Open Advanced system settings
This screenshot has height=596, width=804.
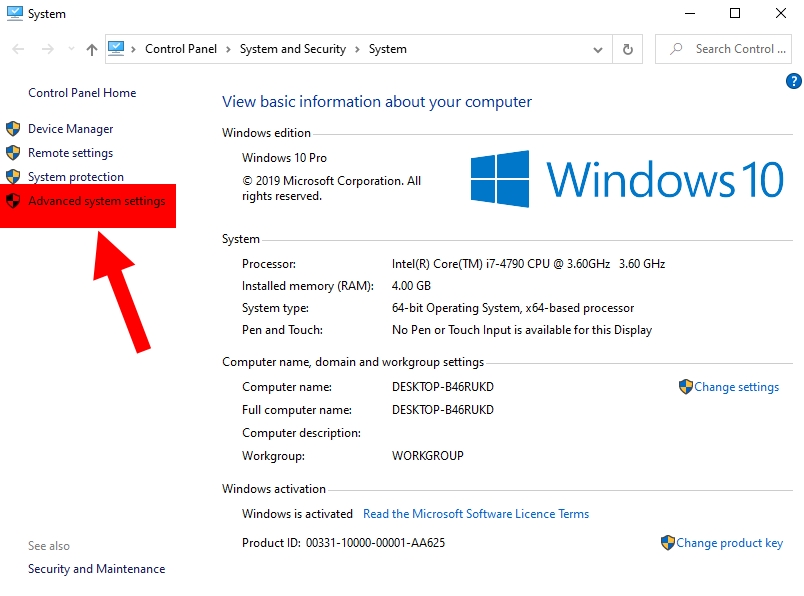pos(97,201)
